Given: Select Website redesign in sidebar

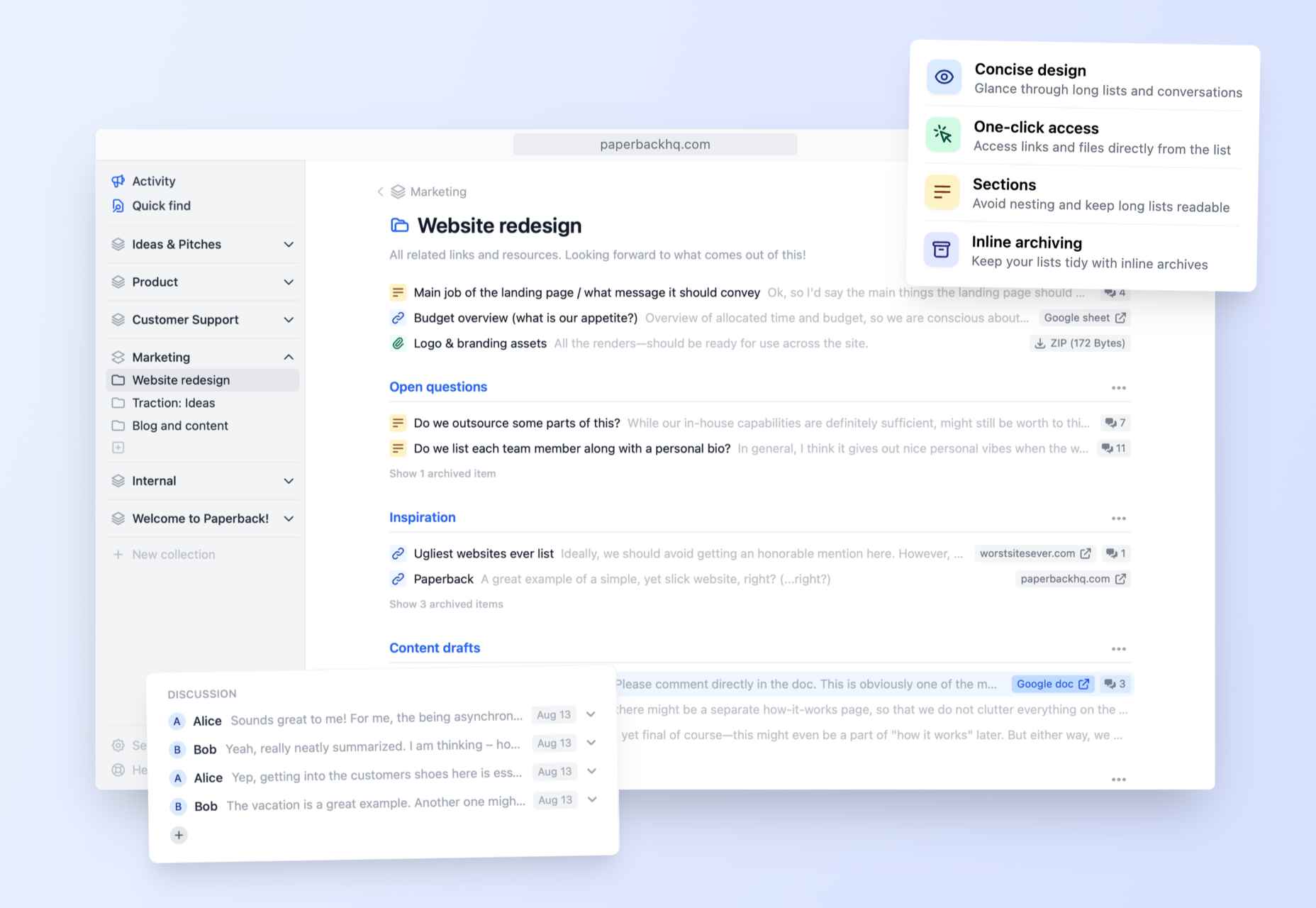Looking at the screenshot, I should [x=203, y=380].
